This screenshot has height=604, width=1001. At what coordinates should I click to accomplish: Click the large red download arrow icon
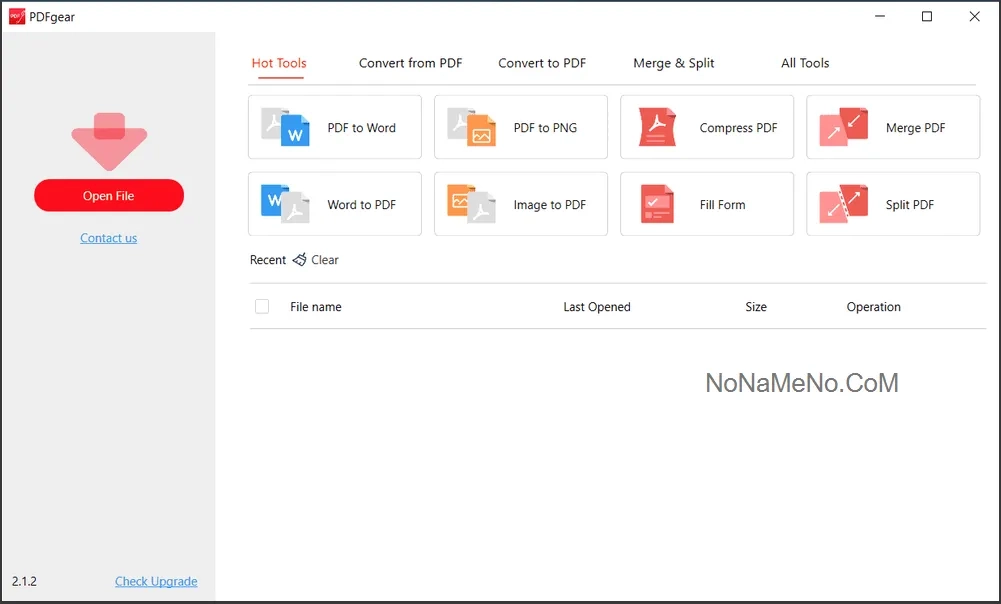pyautogui.click(x=109, y=140)
